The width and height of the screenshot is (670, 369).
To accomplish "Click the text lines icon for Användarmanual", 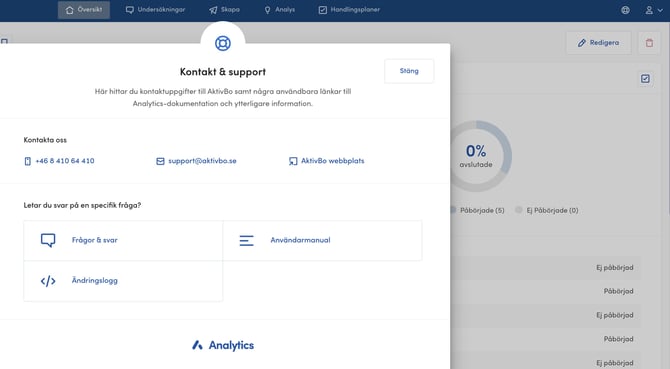I will (x=247, y=240).
